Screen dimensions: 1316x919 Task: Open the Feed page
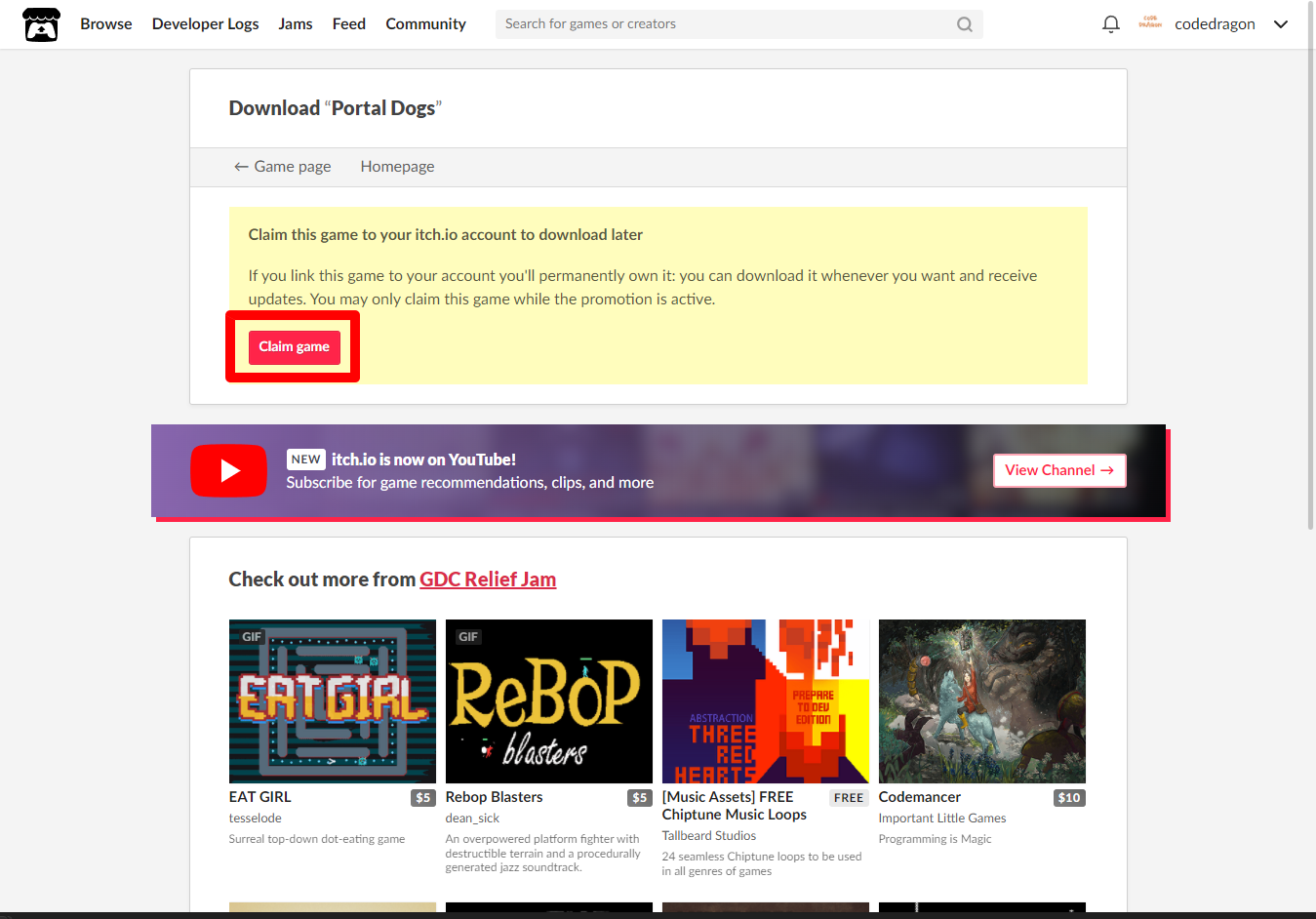pos(349,24)
